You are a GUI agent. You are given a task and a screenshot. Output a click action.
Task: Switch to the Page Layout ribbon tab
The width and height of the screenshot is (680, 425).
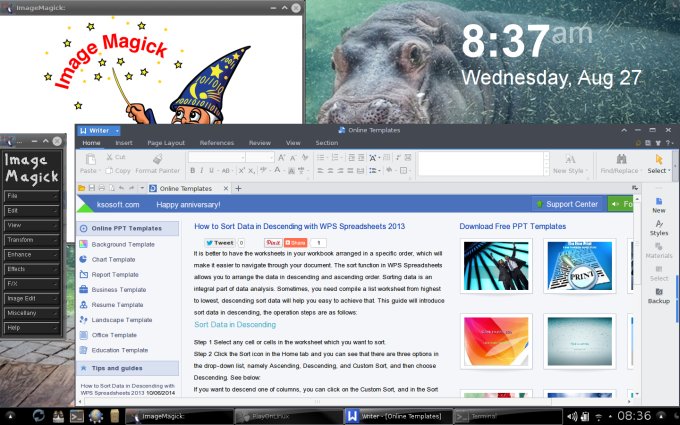pos(166,143)
